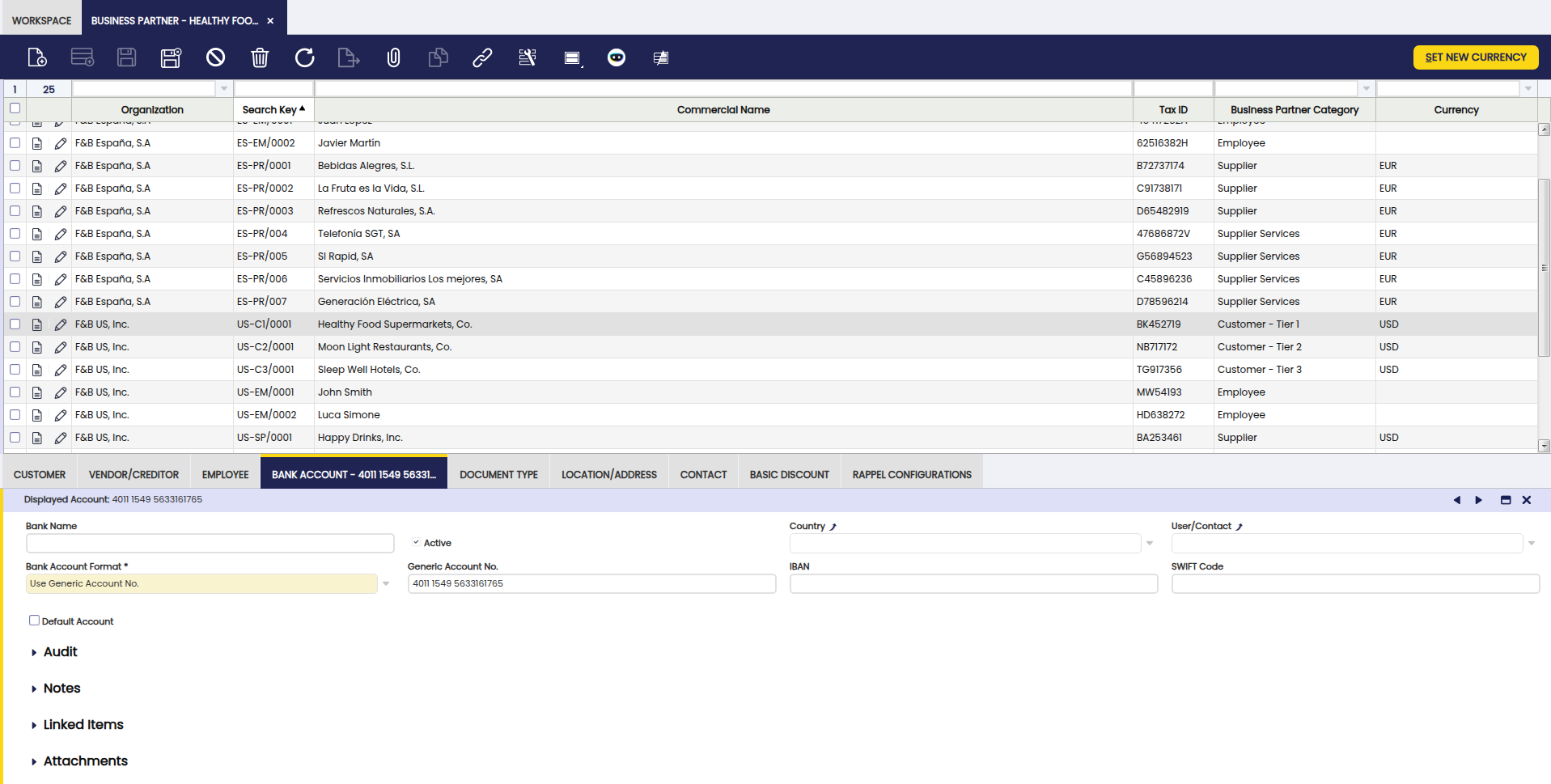The height and width of the screenshot is (784, 1551).
Task: Open attachments with the paperclip icon
Action: (x=393, y=57)
